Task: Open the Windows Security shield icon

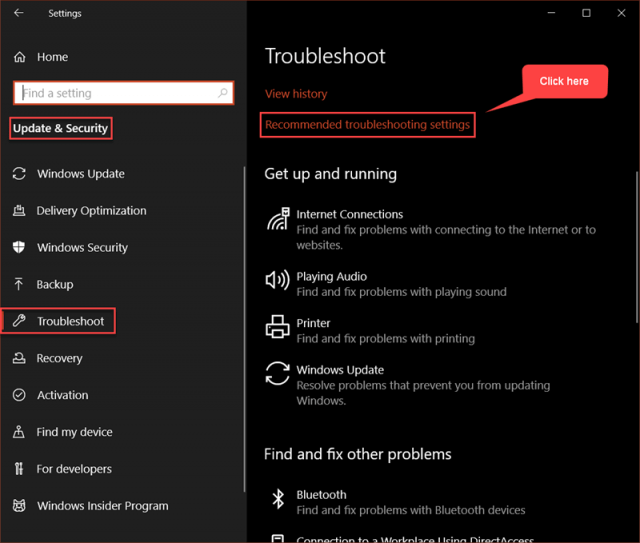Action: pyautogui.click(x=19, y=247)
